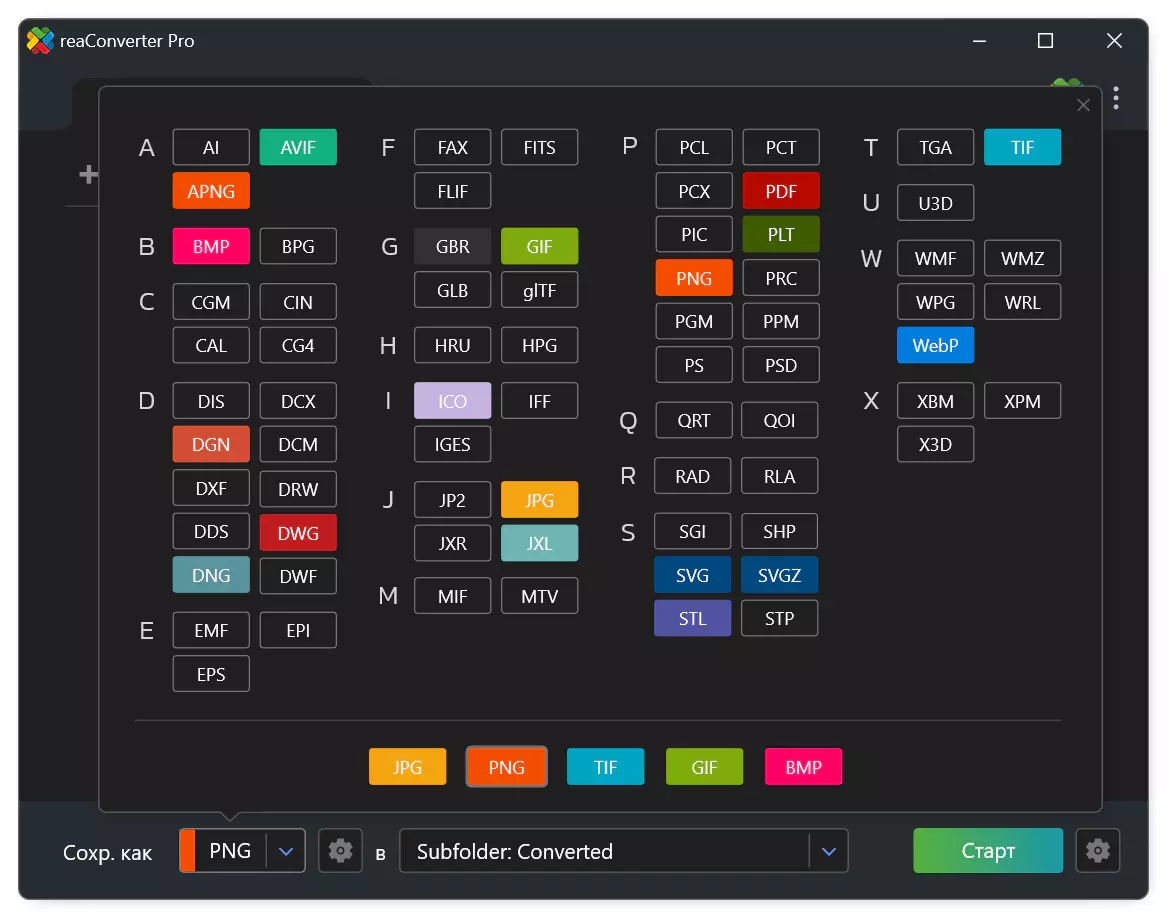Close the format picker popup
1167x918 pixels.
1083,105
